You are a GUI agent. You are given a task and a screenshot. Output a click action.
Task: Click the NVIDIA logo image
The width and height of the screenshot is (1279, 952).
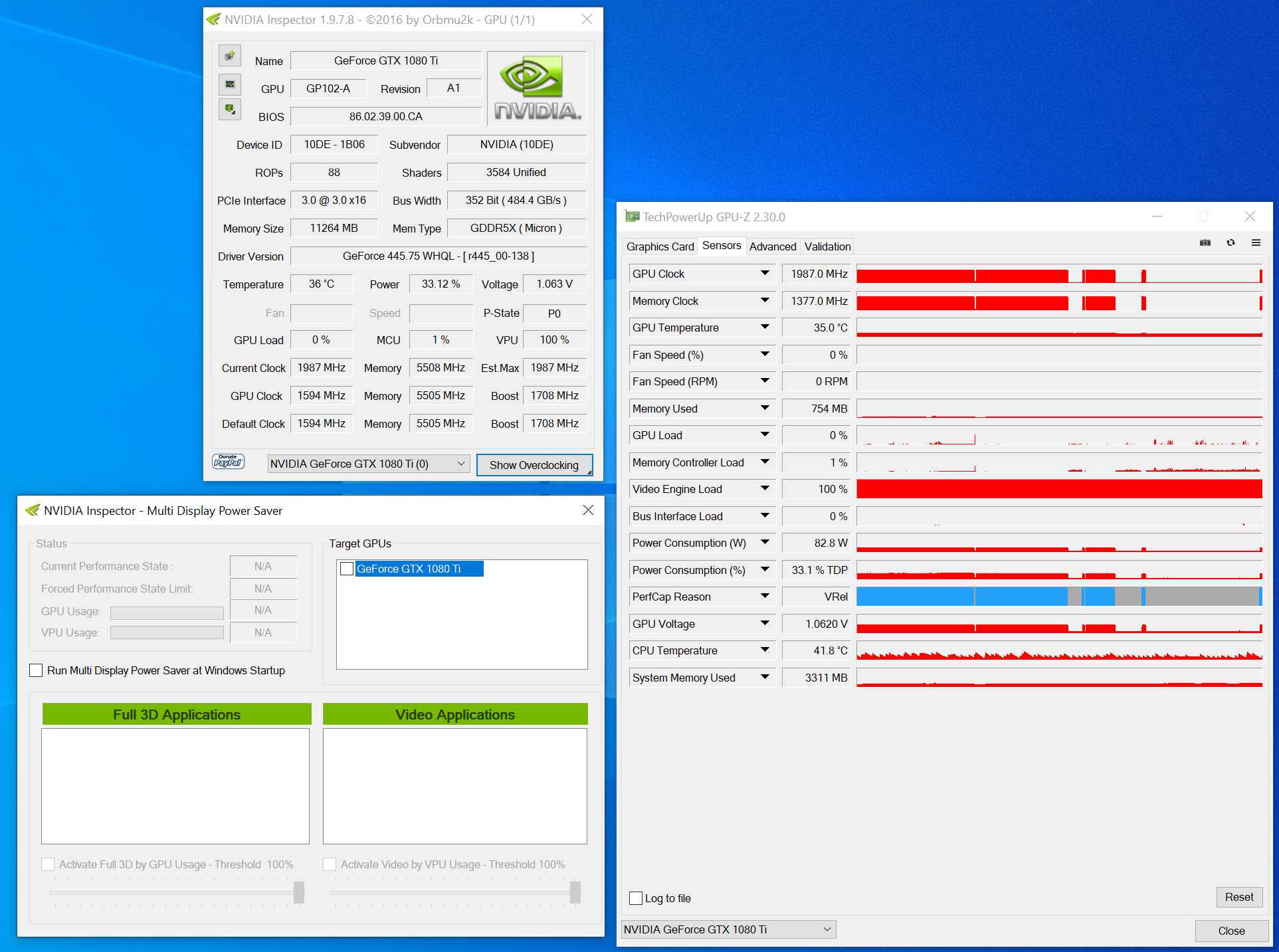537,88
